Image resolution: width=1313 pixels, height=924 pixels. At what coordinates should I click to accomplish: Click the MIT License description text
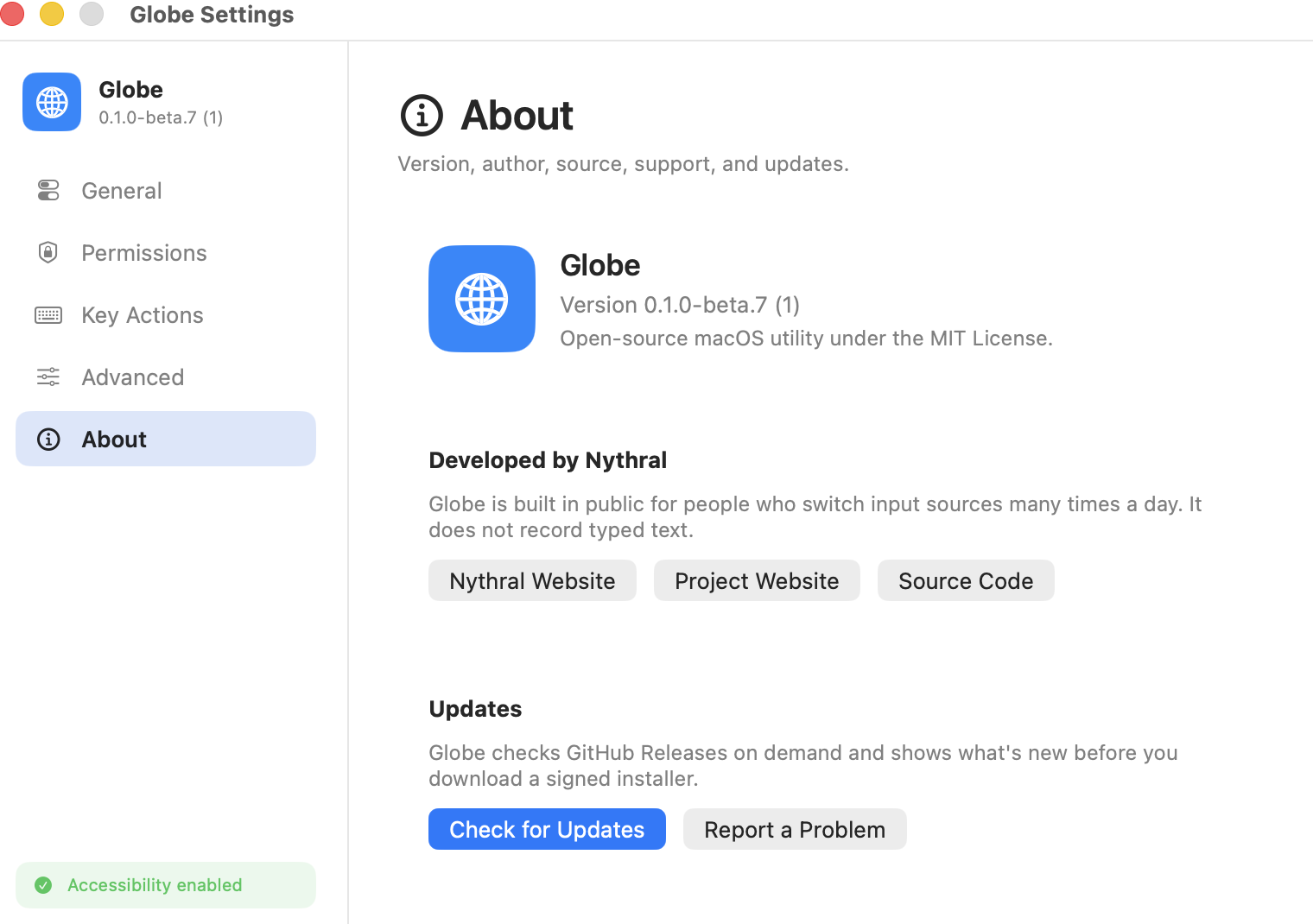806,339
